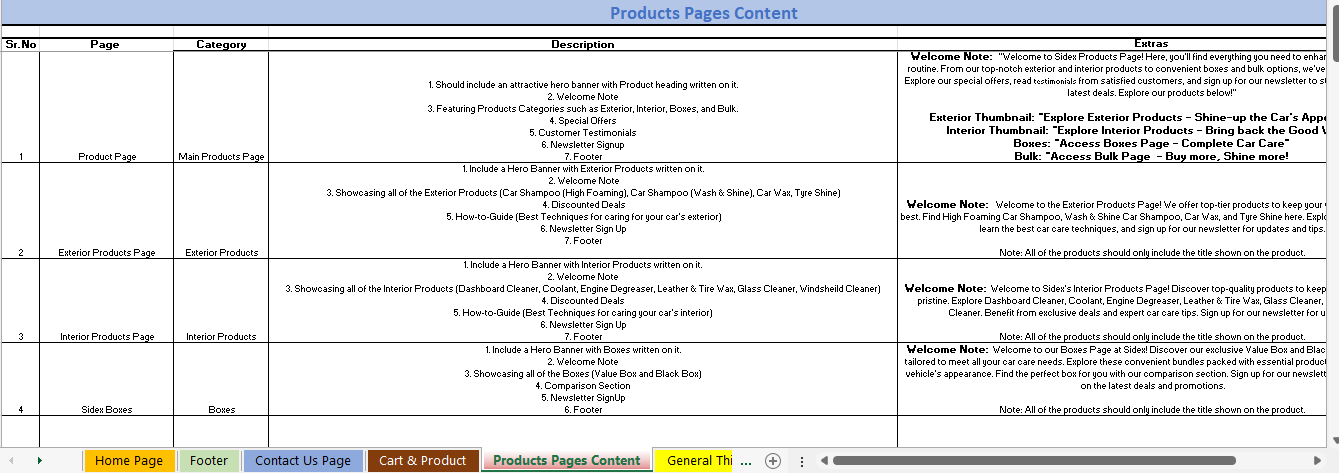Image resolution: width=1339 pixels, height=473 pixels.
Task: Click the horizontal scrollbar right arrow
Action: (1317, 461)
